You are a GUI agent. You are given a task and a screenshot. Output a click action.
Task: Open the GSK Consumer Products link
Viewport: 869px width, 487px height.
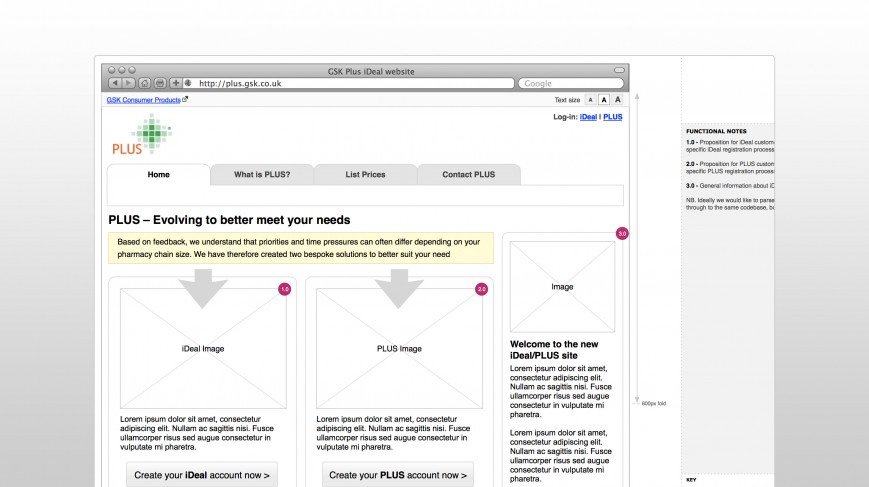pos(144,100)
